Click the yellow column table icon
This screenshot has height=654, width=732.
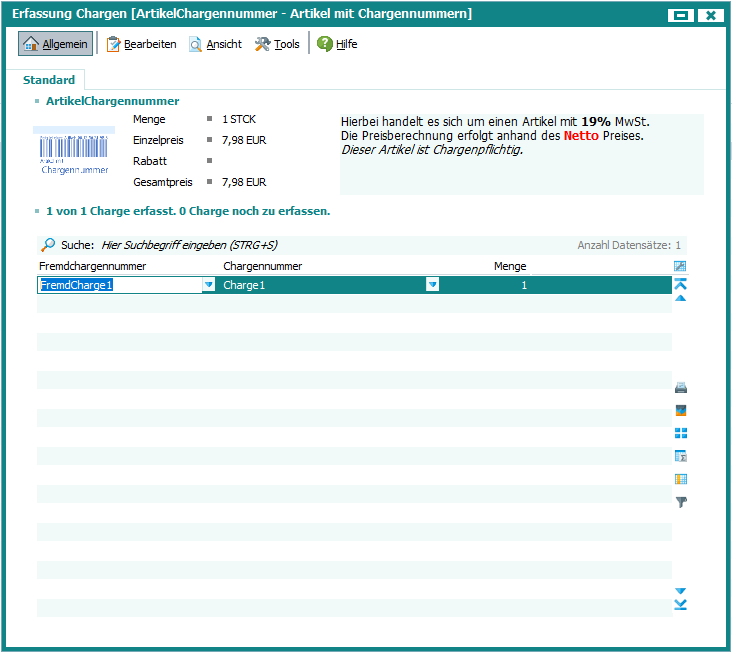point(681,479)
